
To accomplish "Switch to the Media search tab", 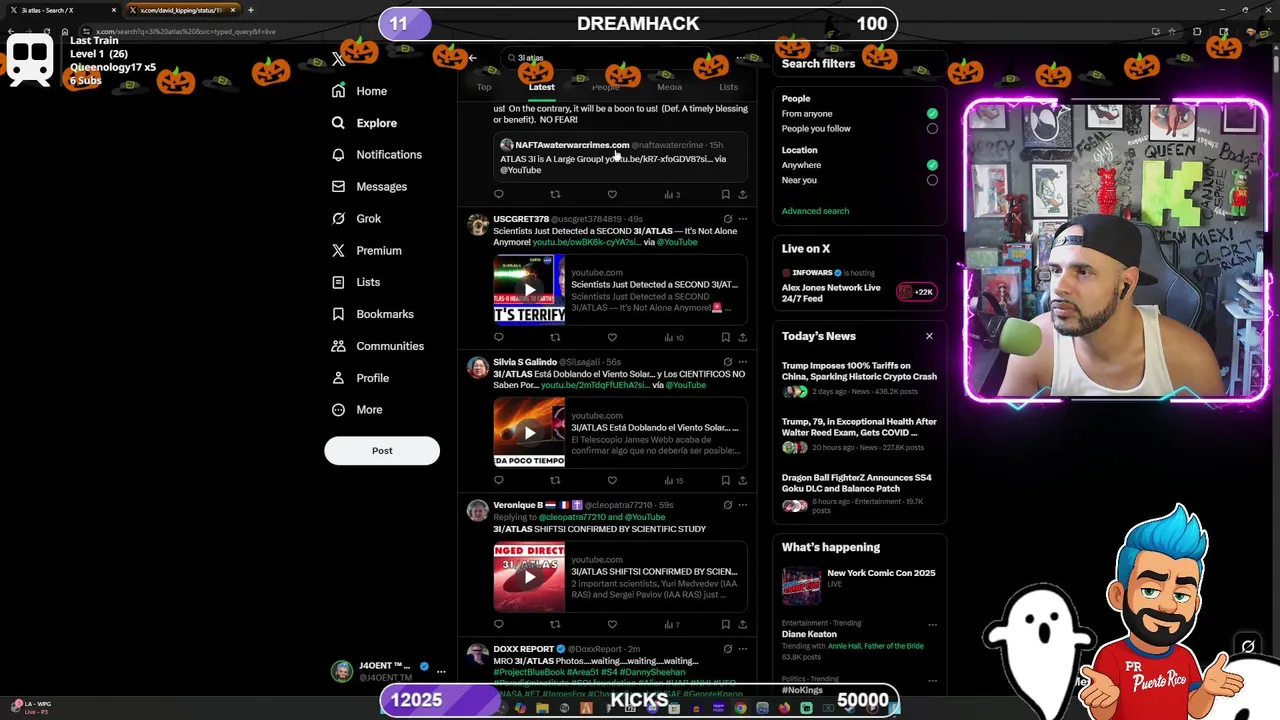I will tap(669, 87).
